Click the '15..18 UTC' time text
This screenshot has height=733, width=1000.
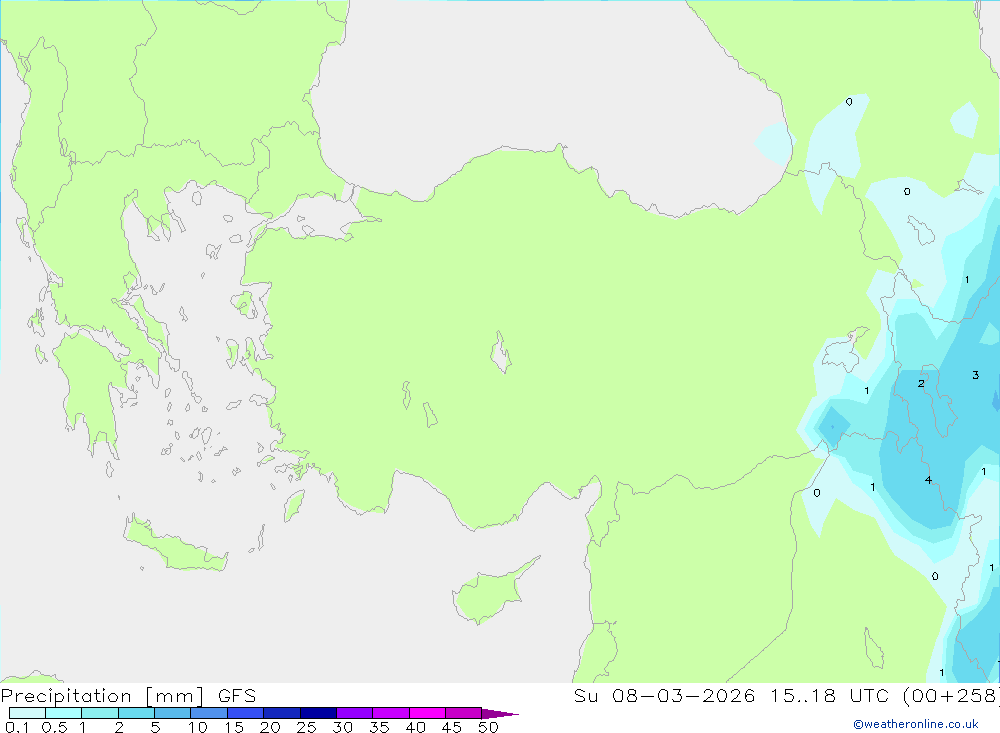[829, 695]
